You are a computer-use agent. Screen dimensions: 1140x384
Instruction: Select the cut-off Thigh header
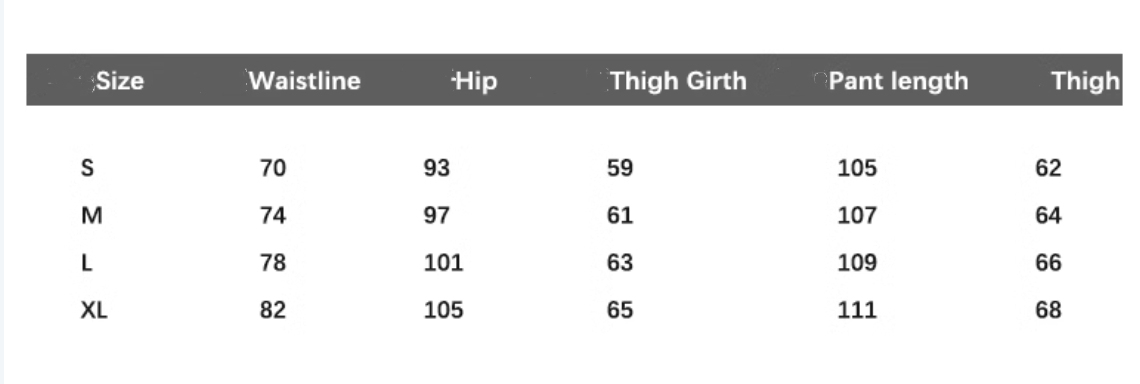point(1085,81)
